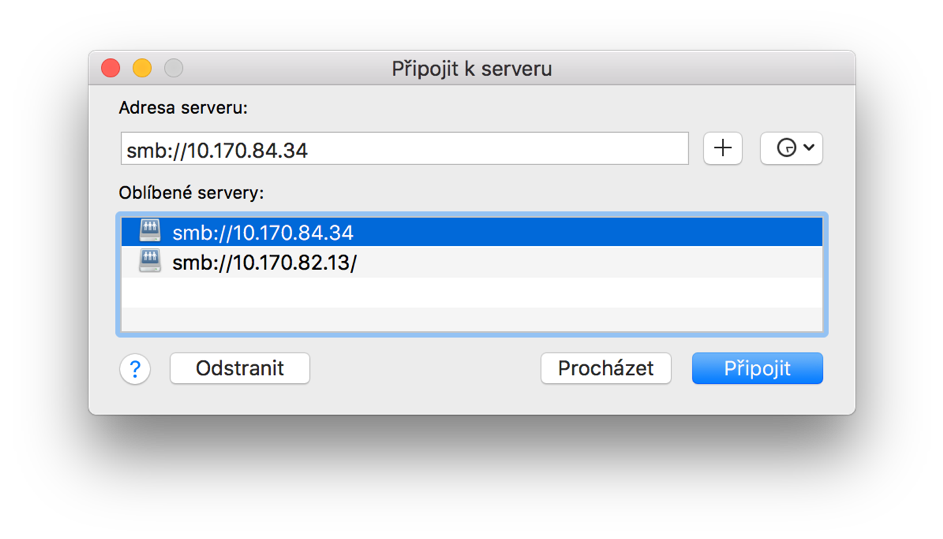Open the recent servers clock menu
The width and height of the screenshot is (943, 539).
(x=791, y=148)
